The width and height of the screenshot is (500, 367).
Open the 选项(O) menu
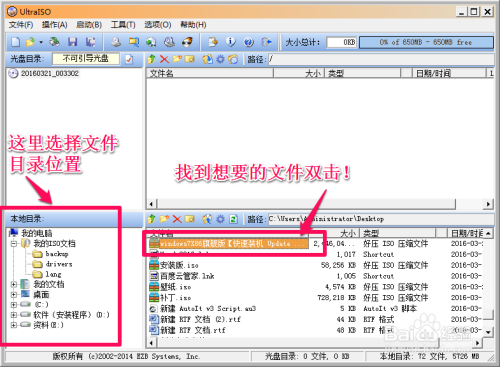click(x=158, y=25)
